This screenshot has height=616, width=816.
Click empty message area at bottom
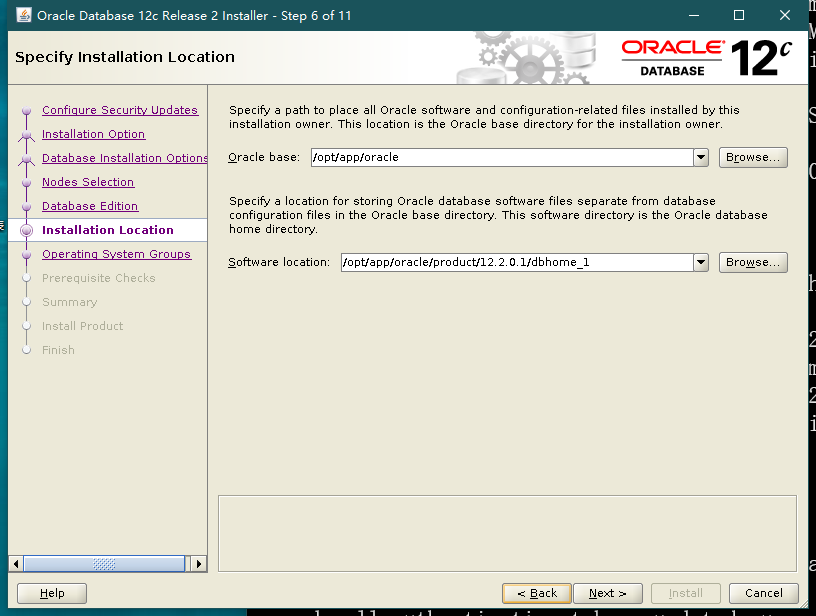[x=507, y=534]
